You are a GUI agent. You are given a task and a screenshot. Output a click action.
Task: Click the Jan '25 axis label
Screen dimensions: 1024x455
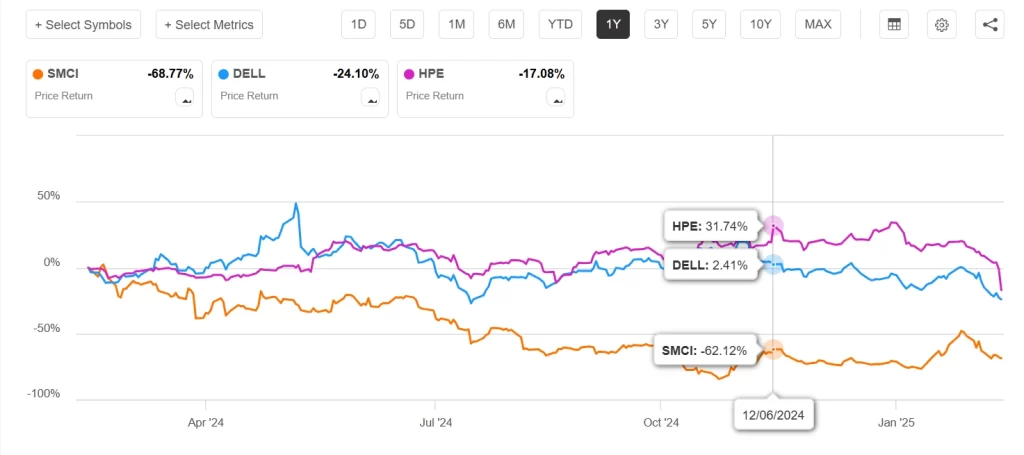coord(896,423)
